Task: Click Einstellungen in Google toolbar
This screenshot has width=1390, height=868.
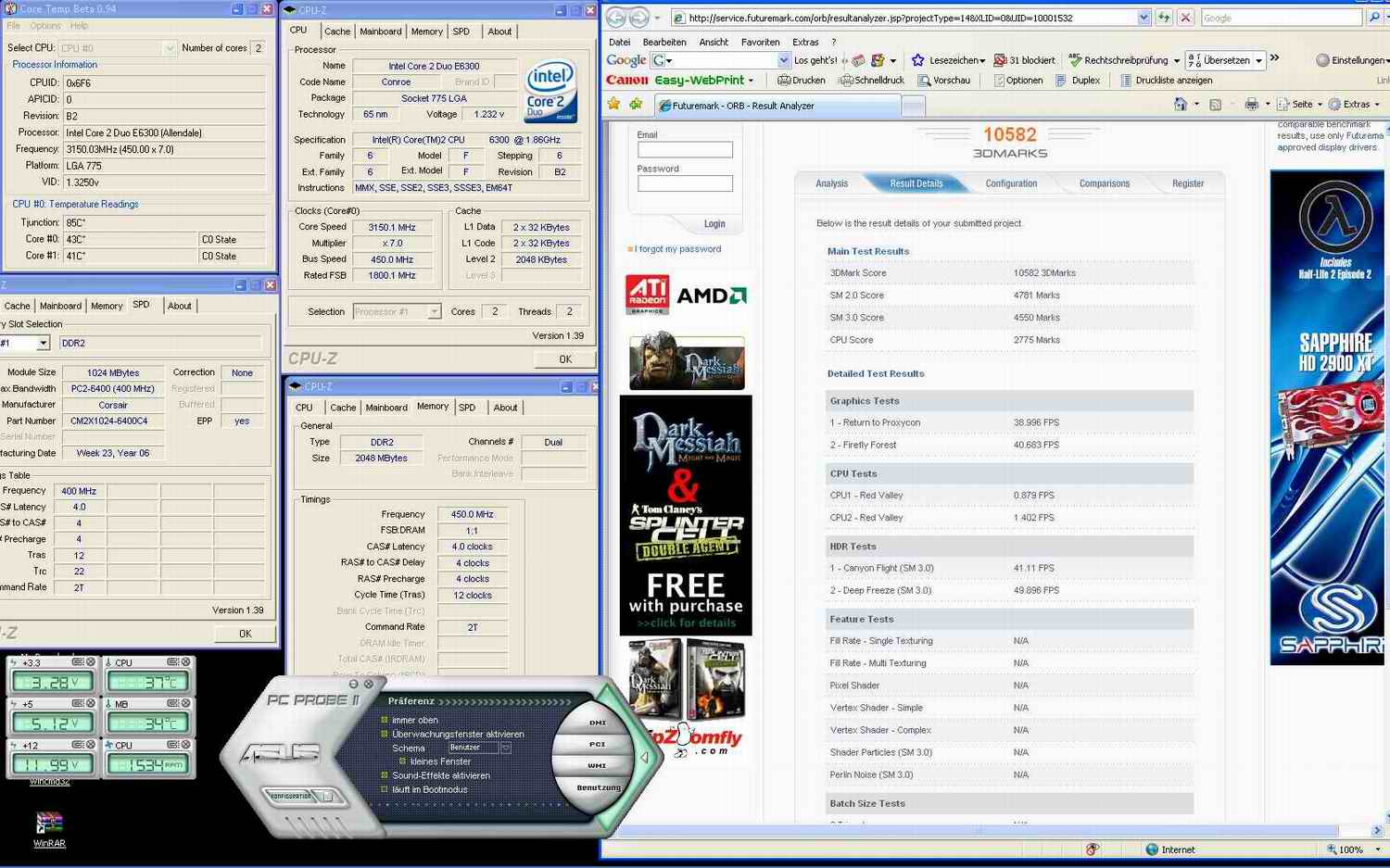Action: click(1351, 60)
